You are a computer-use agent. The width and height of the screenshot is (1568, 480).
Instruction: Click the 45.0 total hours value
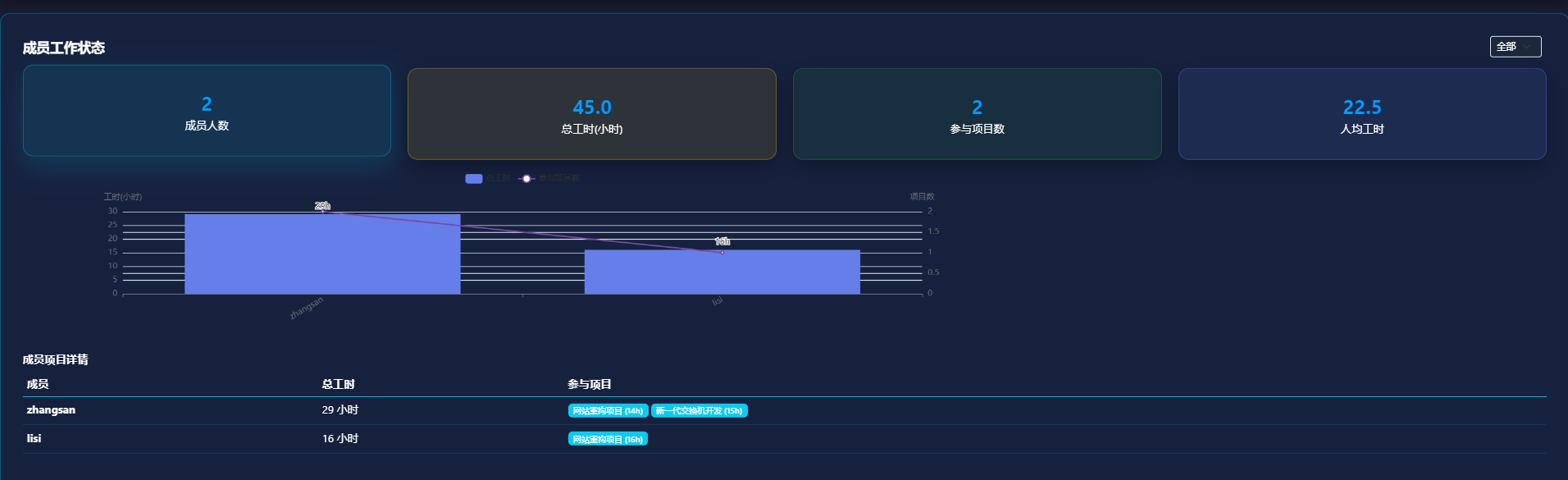pos(592,107)
